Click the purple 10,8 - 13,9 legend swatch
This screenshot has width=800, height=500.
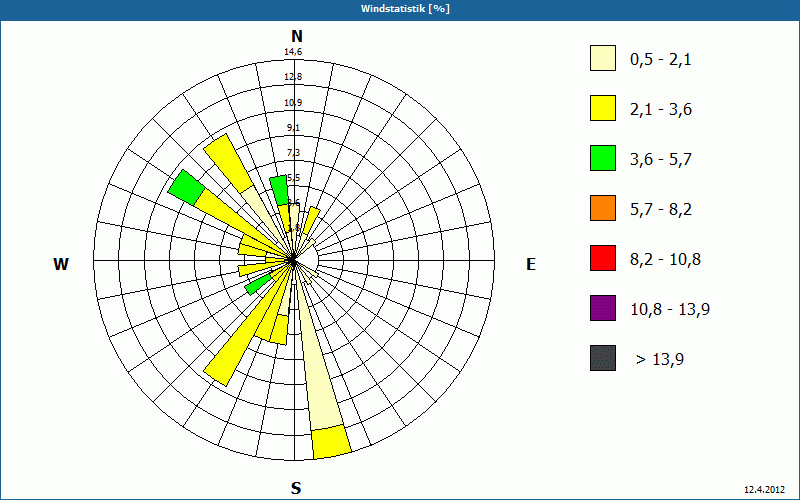pos(603,308)
